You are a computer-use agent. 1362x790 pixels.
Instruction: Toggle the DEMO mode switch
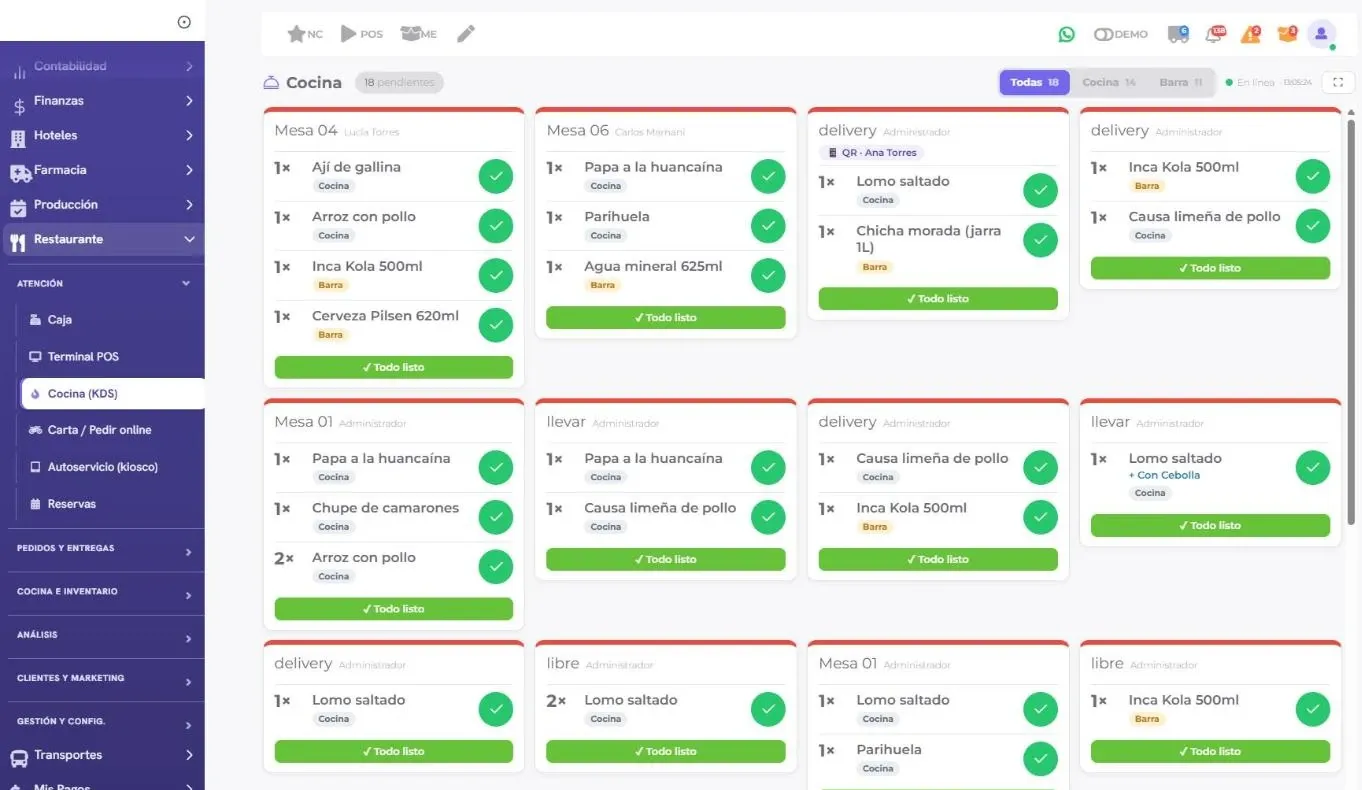click(1103, 34)
